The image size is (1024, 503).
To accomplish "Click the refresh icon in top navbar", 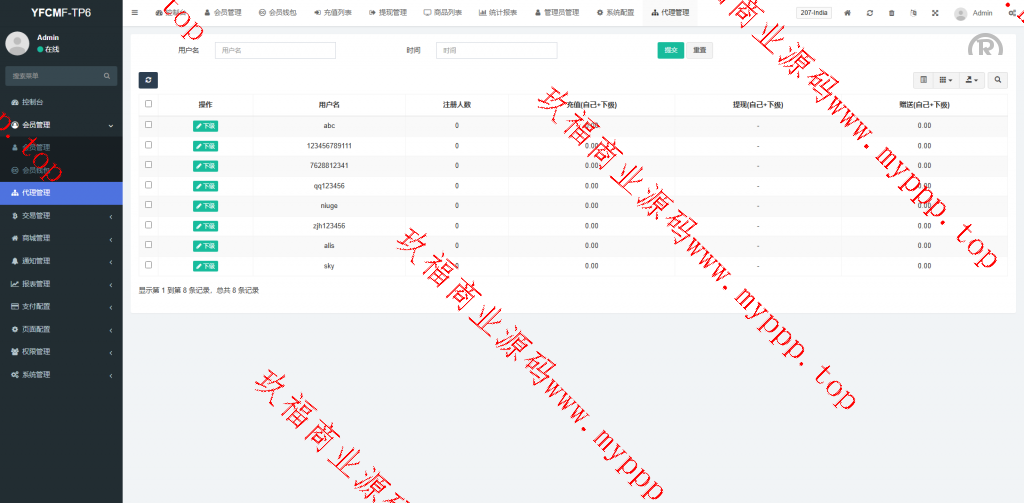I will tap(870, 13).
